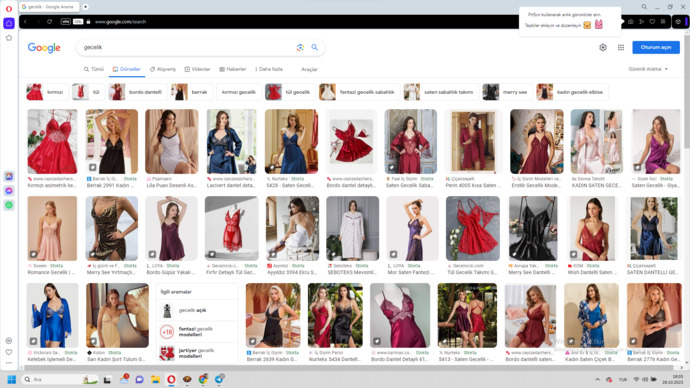Switch to Tümü tab

[94, 69]
